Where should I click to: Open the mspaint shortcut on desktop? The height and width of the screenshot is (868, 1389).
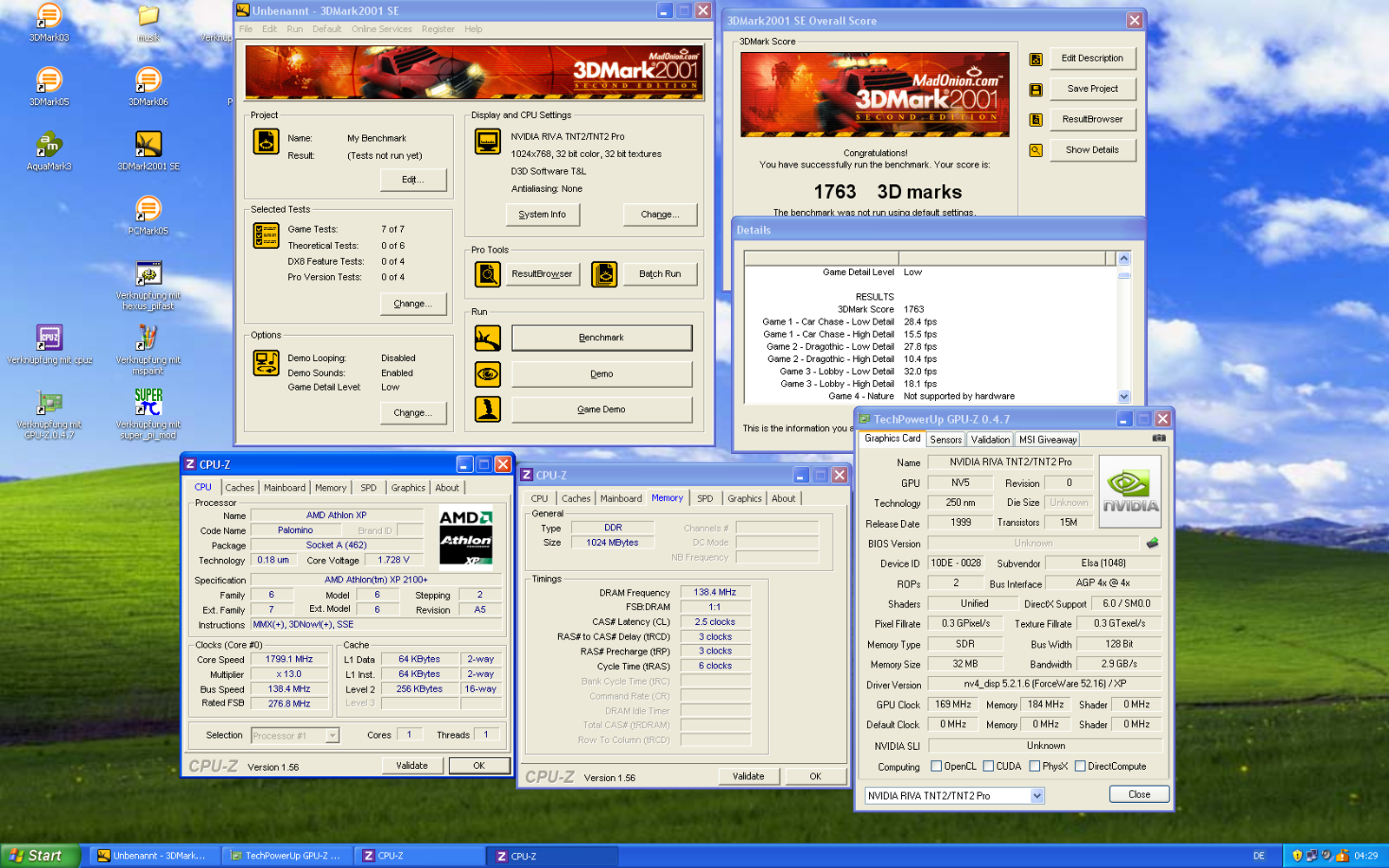[x=148, y=338]
